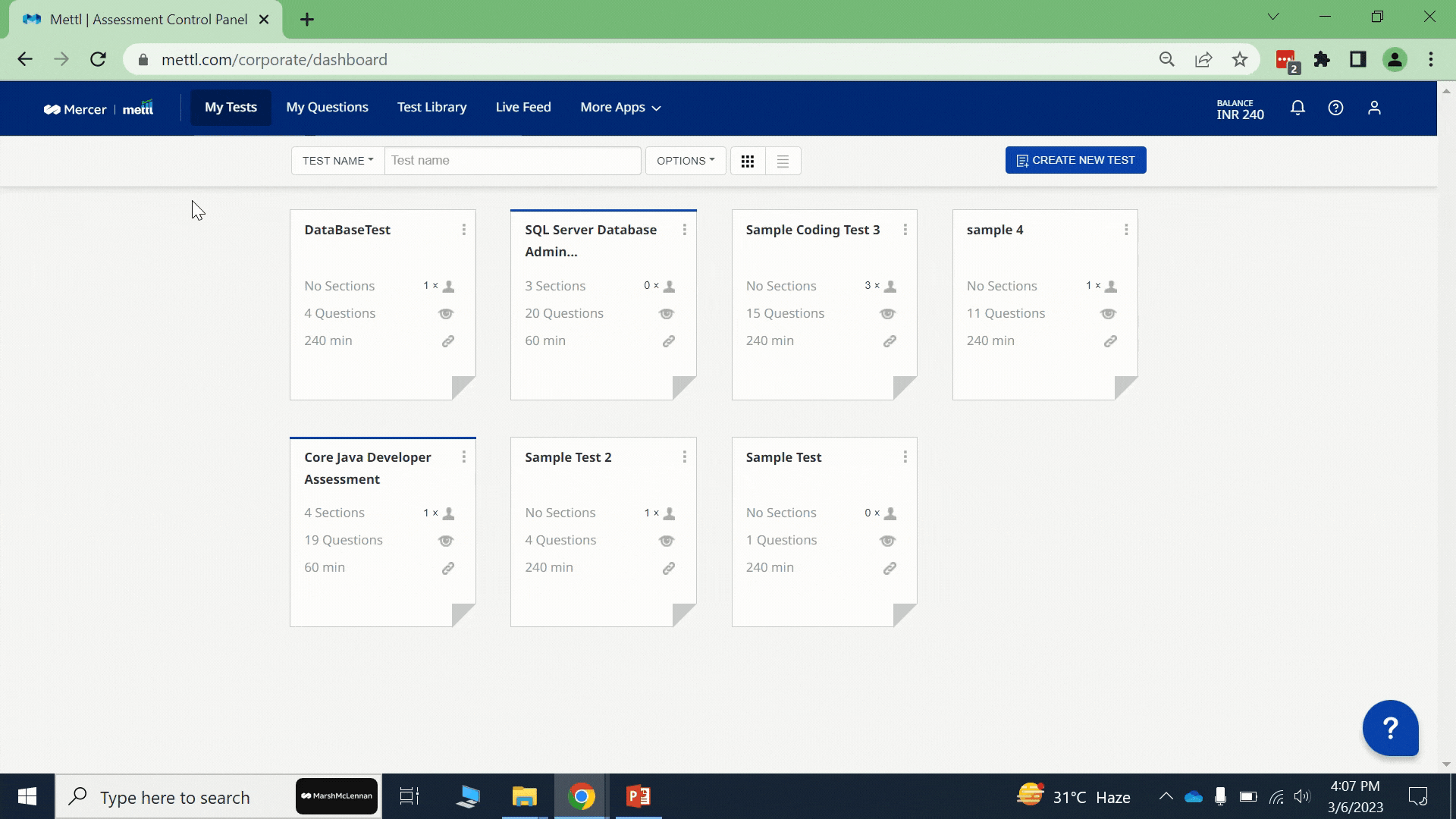
Task: Preview DataBaseTest via eye icon
Action: tap(446, 313)
